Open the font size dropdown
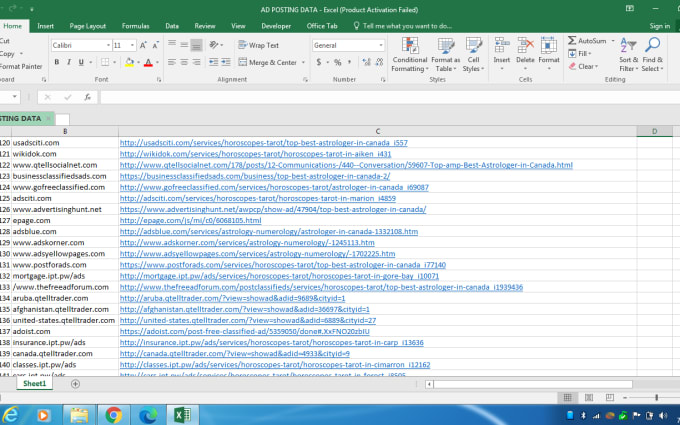The image size is (680, 425). (x=132, y=45)
